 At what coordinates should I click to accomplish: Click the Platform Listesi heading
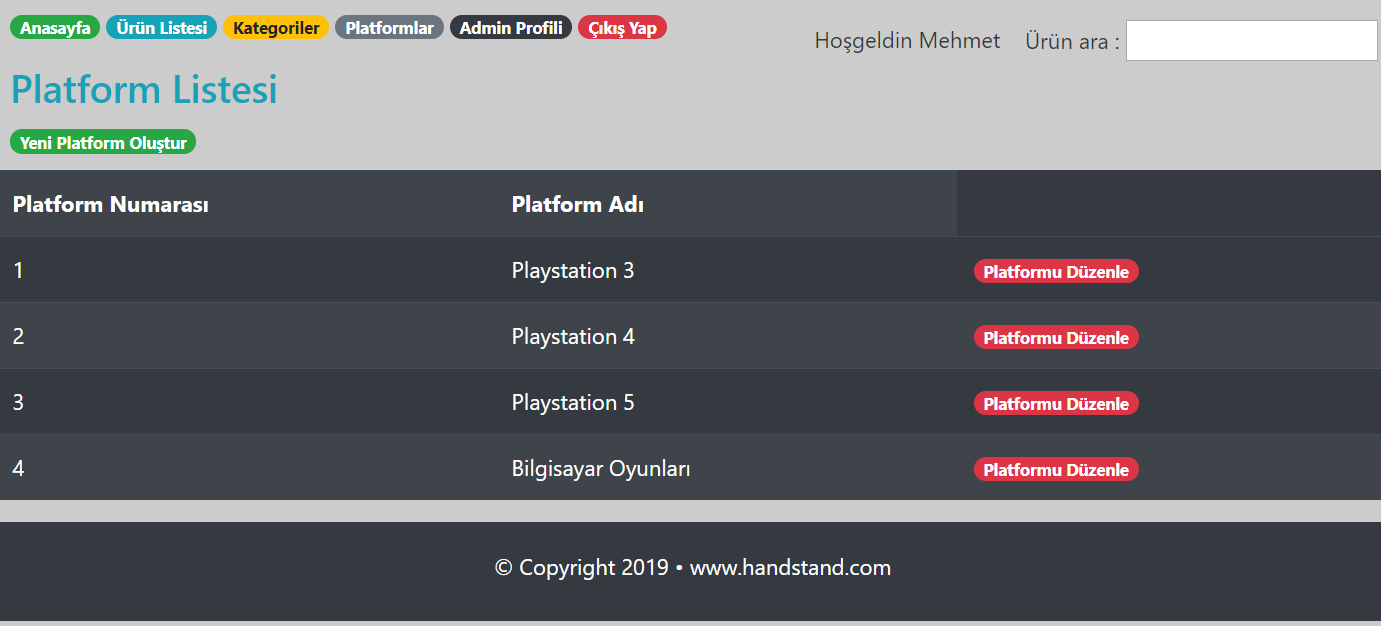click(x=144, y=90)
